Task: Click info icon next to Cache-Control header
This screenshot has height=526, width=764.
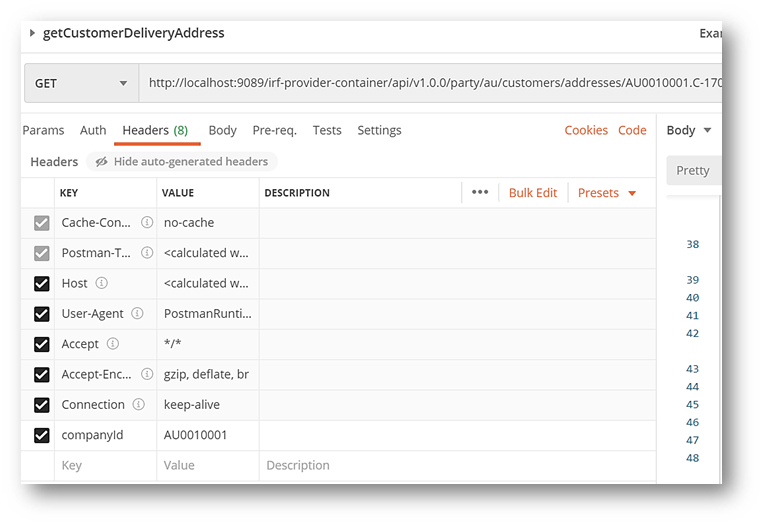Action: point(147,223)
